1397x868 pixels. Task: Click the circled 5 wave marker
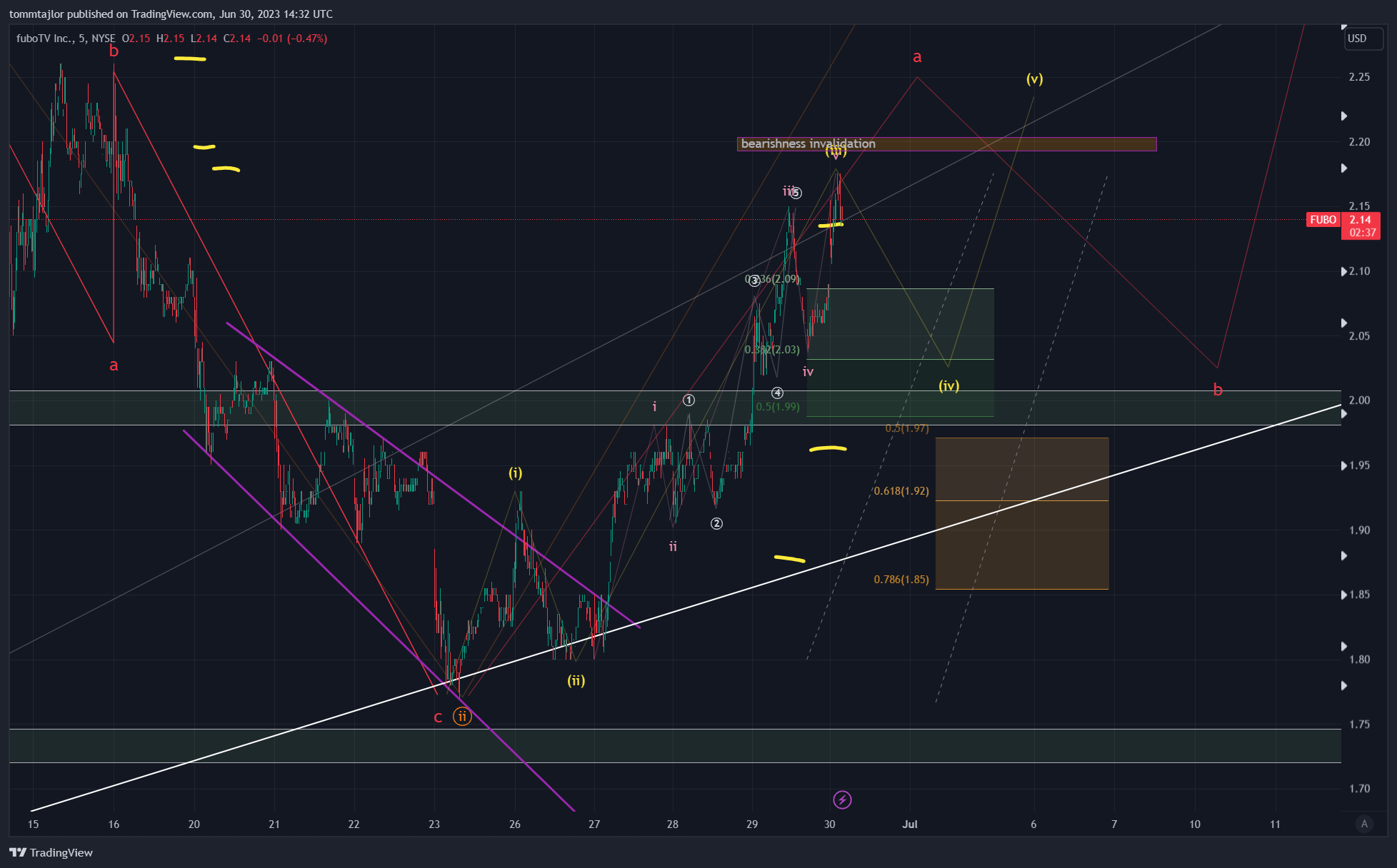click(796, 193)
